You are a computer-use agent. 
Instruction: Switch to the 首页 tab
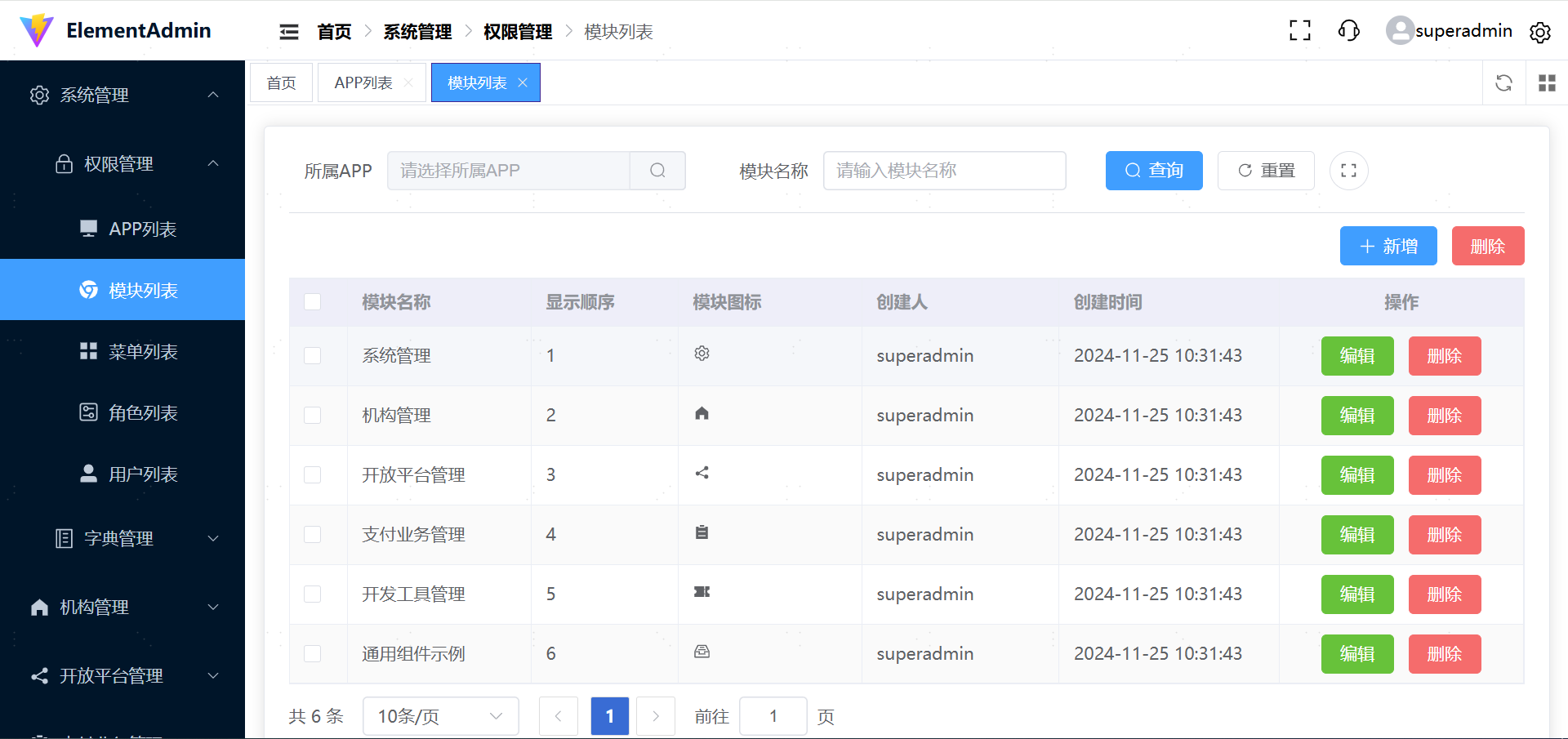[281, 82]
